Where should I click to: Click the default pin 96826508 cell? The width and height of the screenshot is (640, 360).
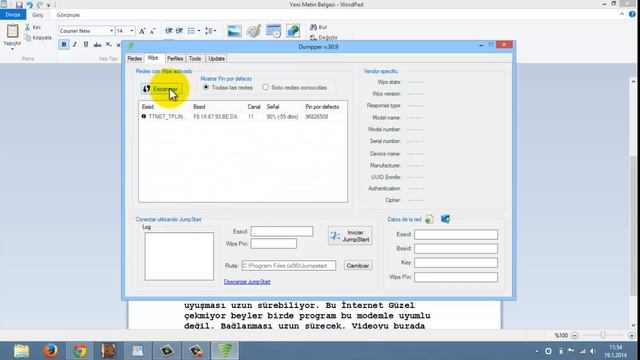coord(317,117)
